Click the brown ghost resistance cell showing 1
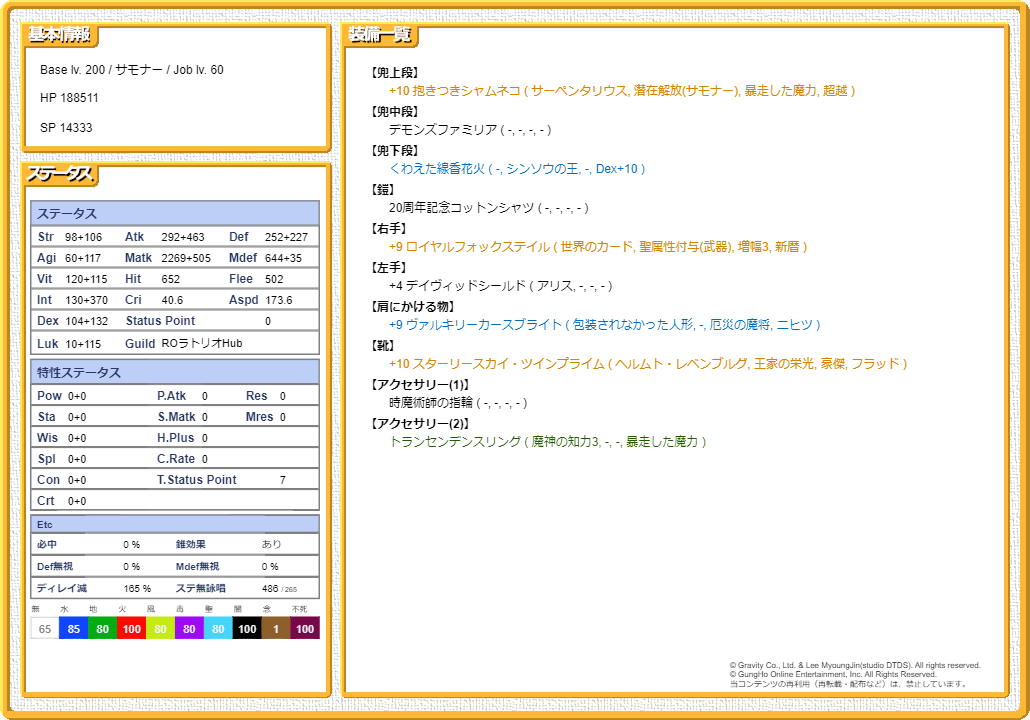This screenshot has height=720, width=1030. coord(276,629)
